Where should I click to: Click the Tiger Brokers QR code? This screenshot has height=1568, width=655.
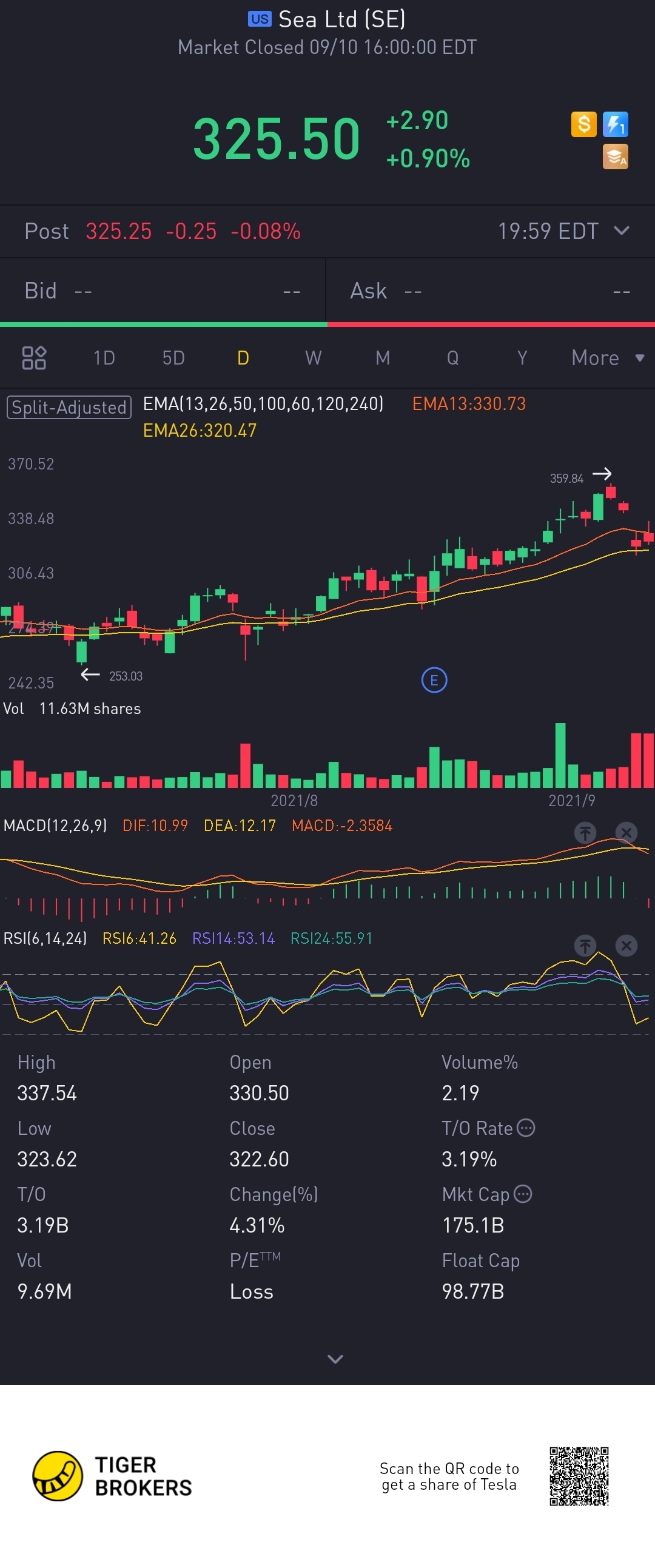point(579,1476)
